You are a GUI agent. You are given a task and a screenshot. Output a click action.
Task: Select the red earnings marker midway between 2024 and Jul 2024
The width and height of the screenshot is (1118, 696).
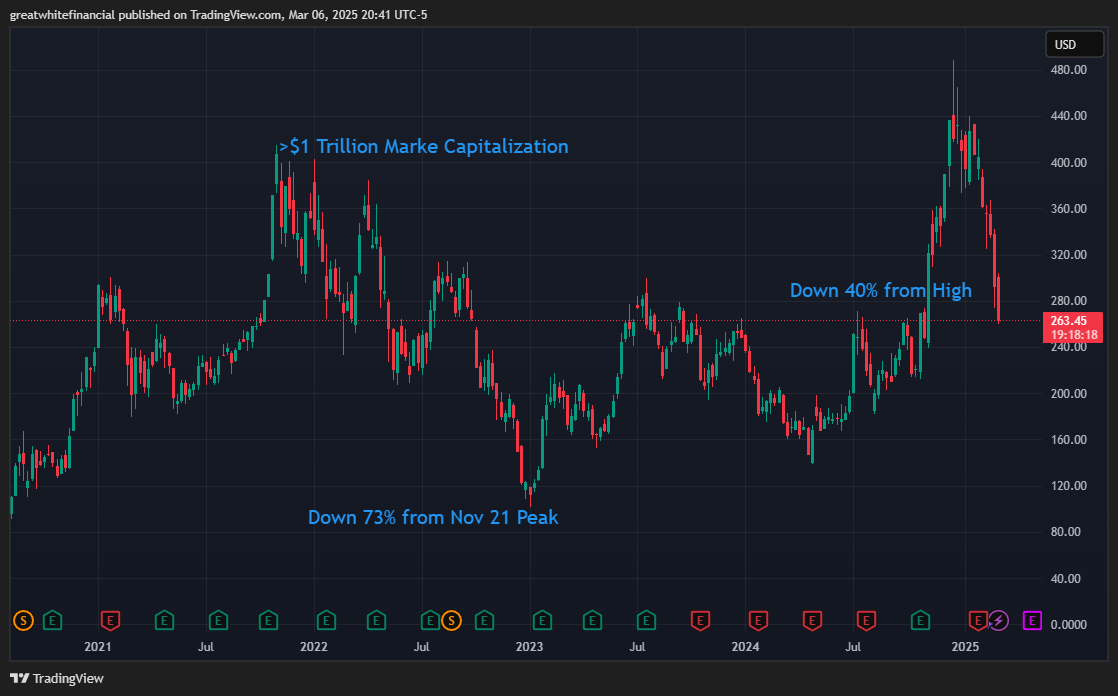pyautogui.click(x=812, y=620)
